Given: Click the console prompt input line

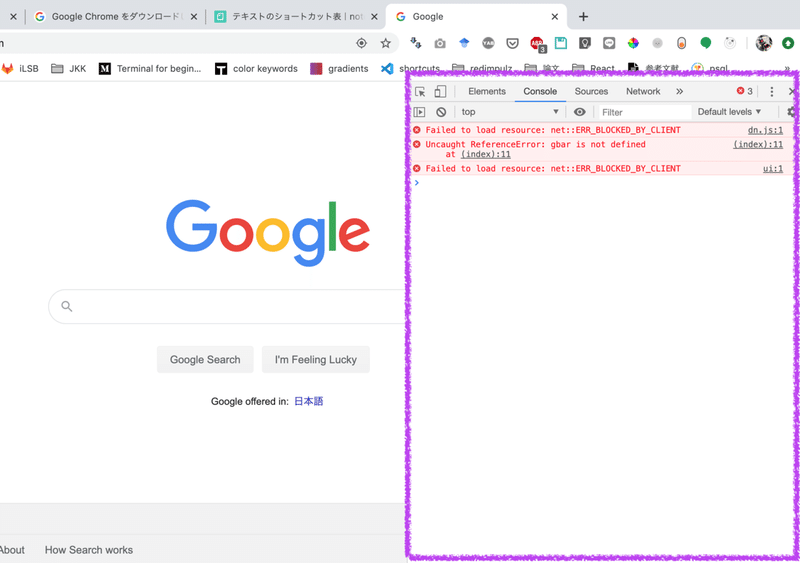Looking at the screenshot, I should pyautogui.click(x=602, y=183).
